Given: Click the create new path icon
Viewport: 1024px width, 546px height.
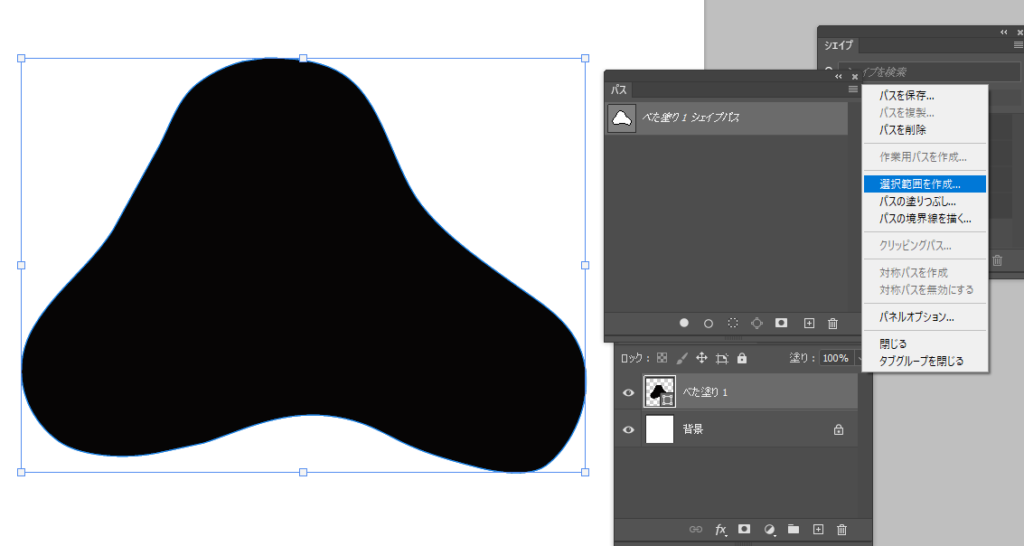Looking at the screenshot, I should point(809,323).
